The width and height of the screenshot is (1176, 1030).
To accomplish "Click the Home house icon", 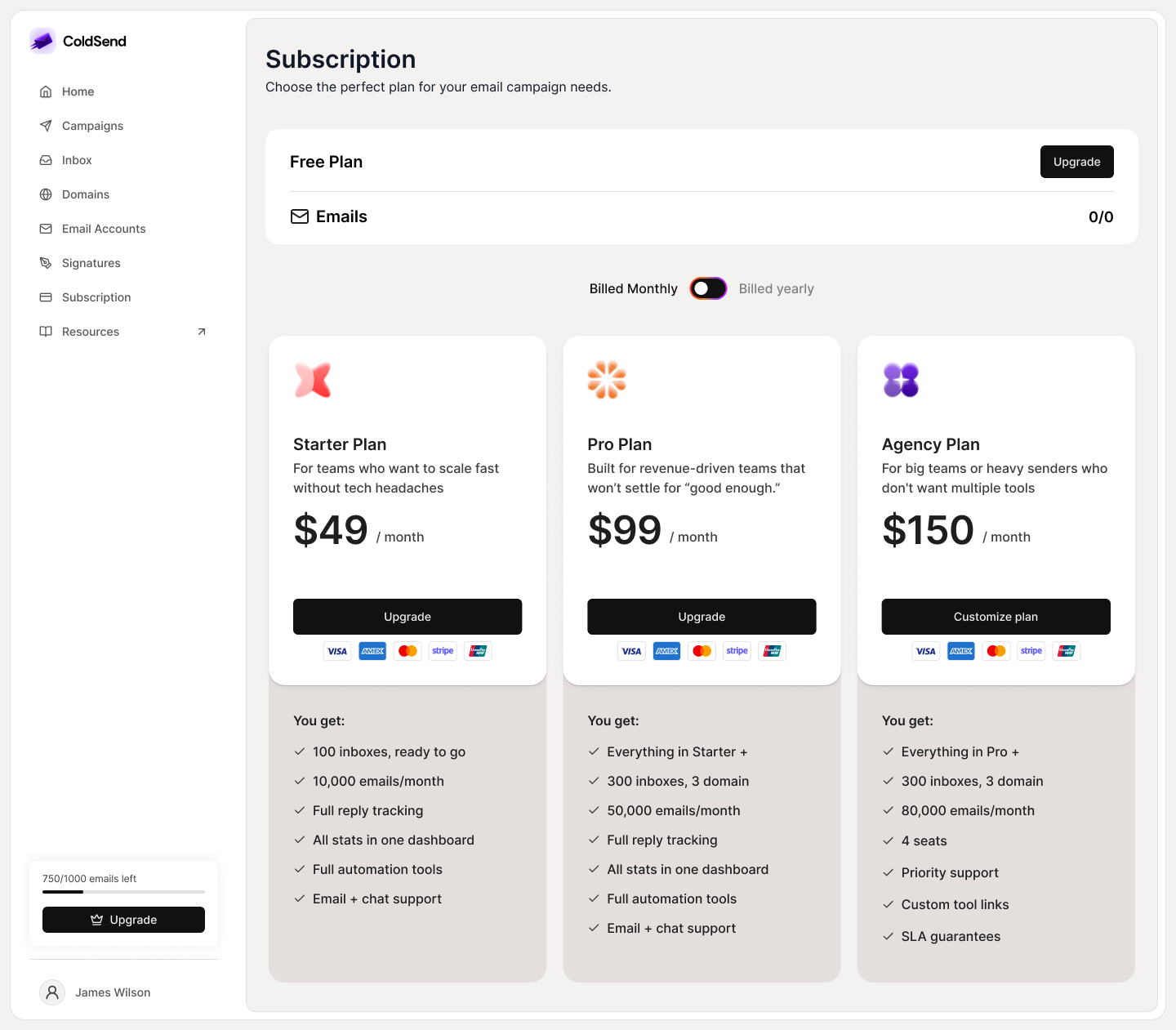I will 46,91.
